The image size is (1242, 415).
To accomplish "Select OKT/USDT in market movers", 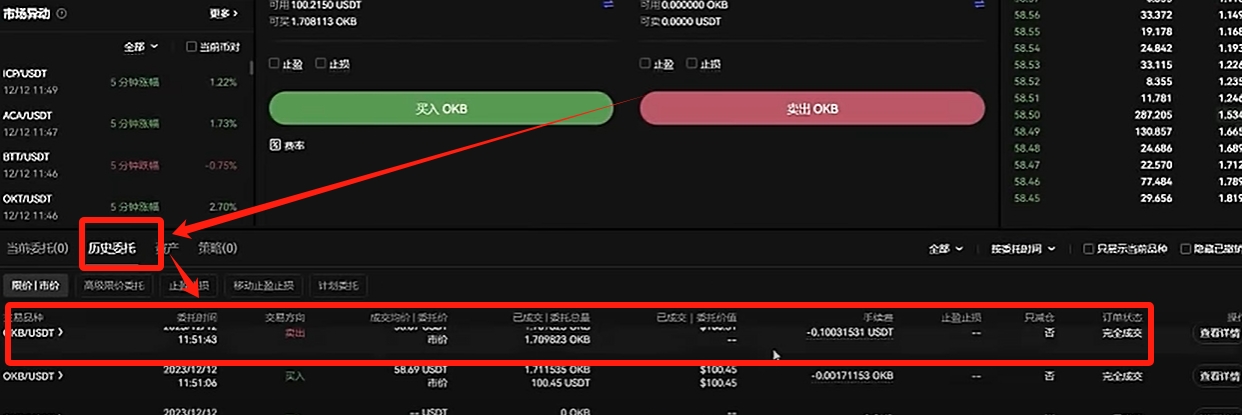I will (x=27, y=199).
